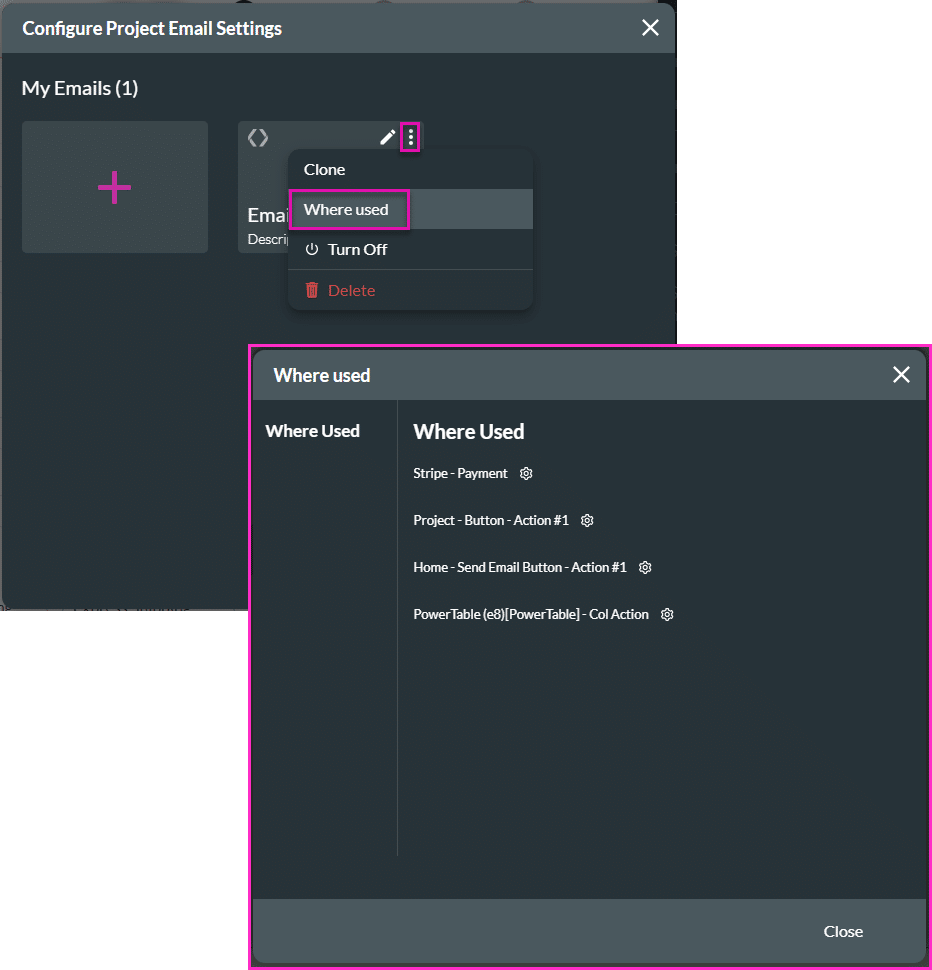Select the Where Used sidebar tab
Screen dimensions: 932x970
point(312,431)
